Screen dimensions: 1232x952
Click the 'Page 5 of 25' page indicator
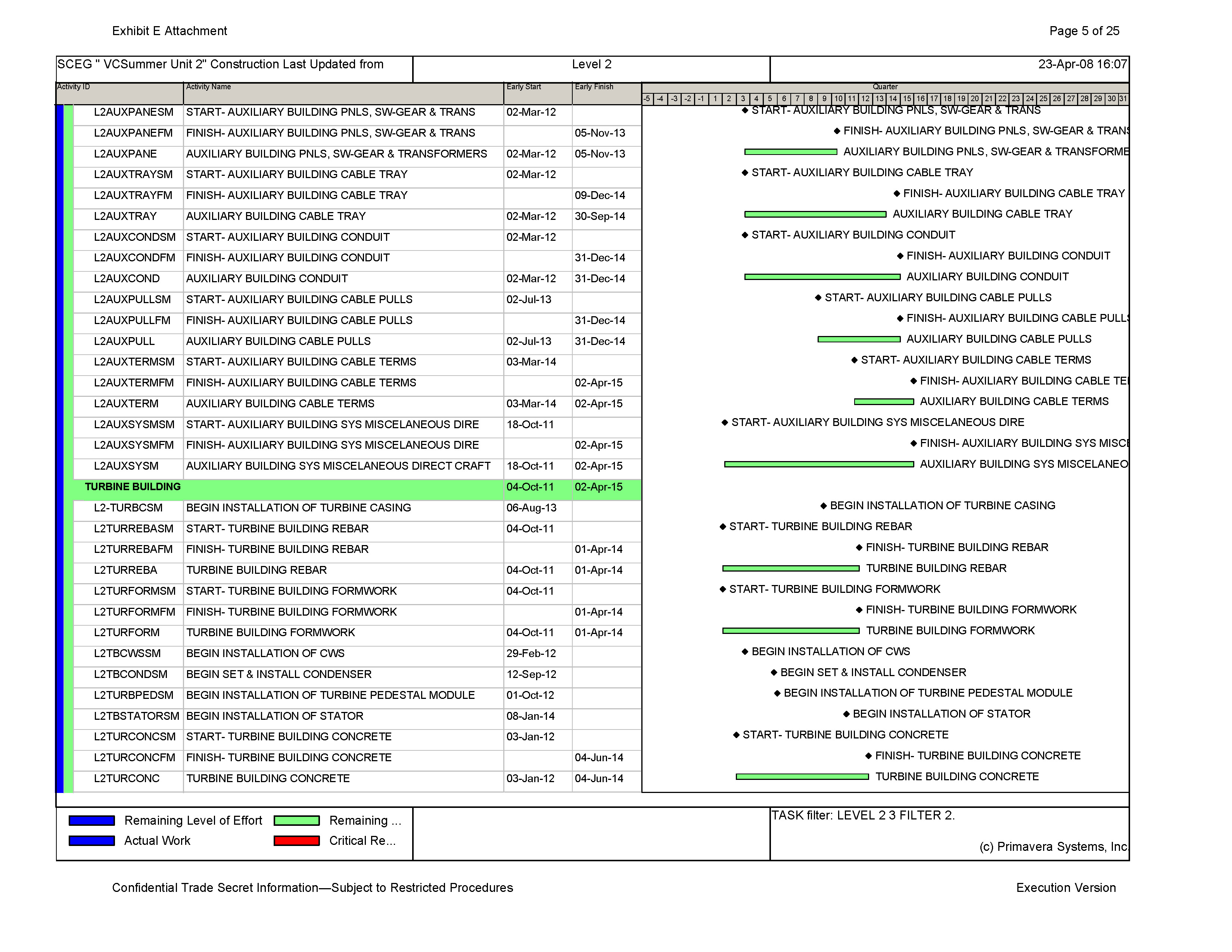pos(1084,31)
